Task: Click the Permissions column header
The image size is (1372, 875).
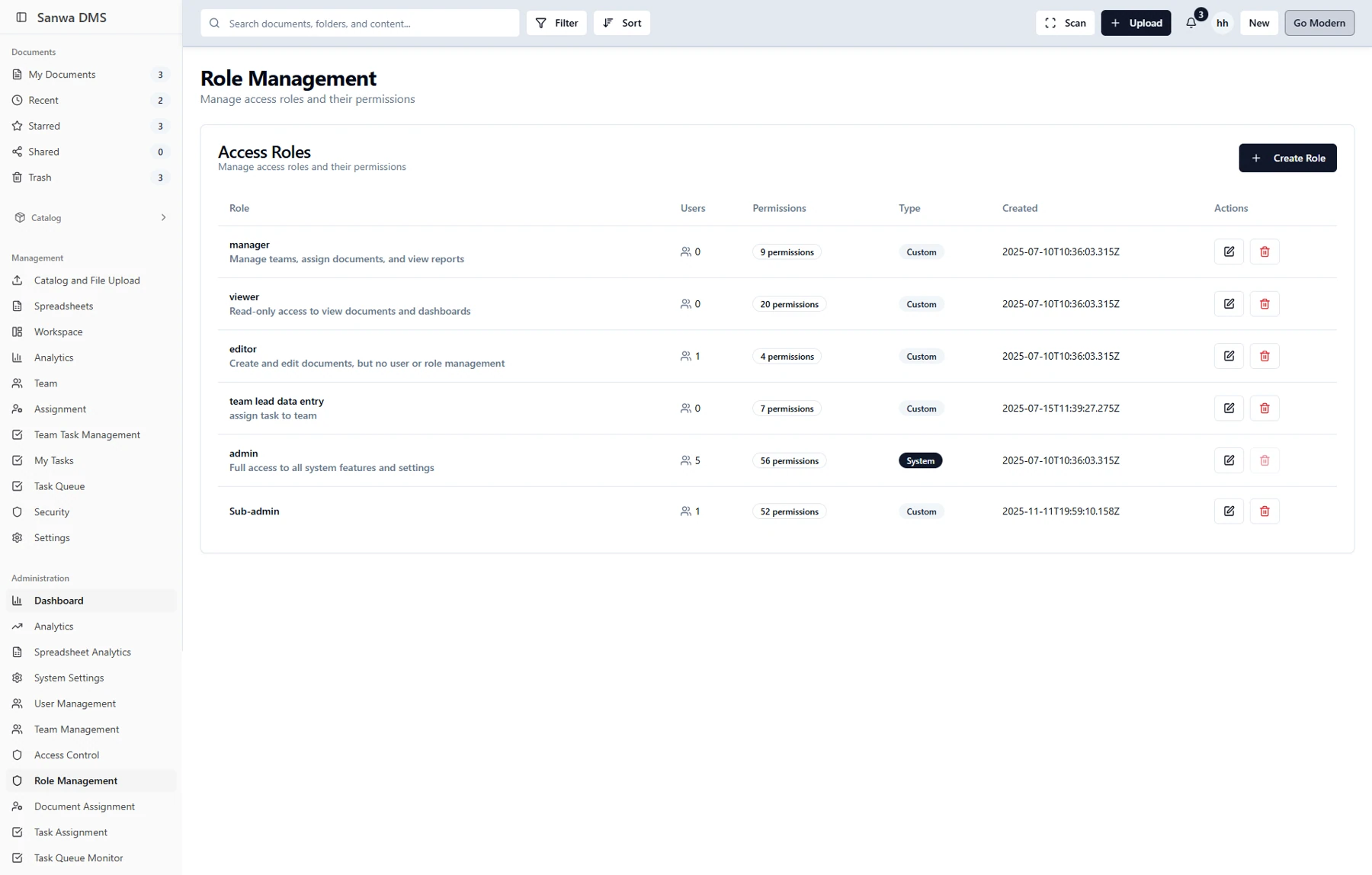Action: pos(779,208)
